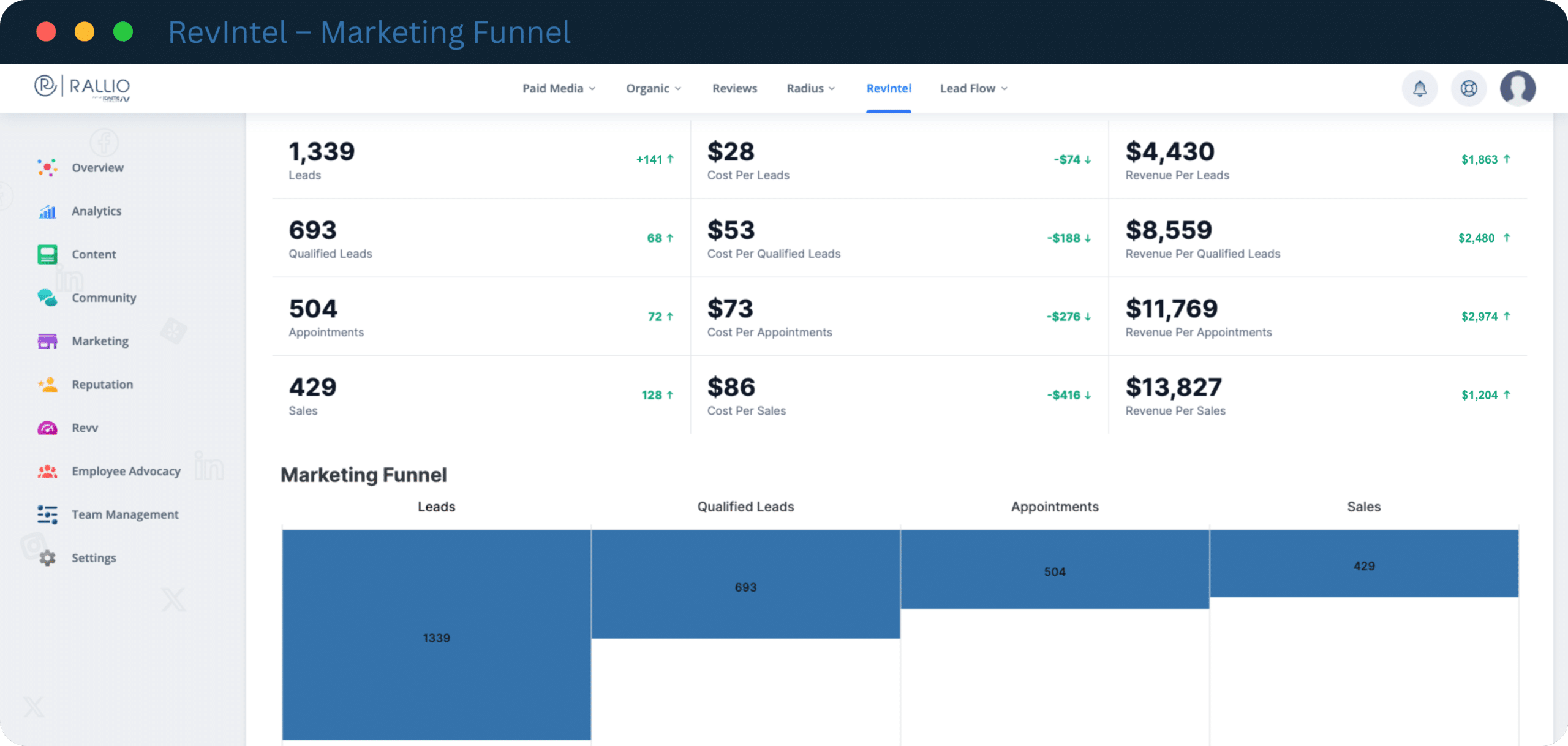Switch to the Reviews tab

[x=734, y=88]
